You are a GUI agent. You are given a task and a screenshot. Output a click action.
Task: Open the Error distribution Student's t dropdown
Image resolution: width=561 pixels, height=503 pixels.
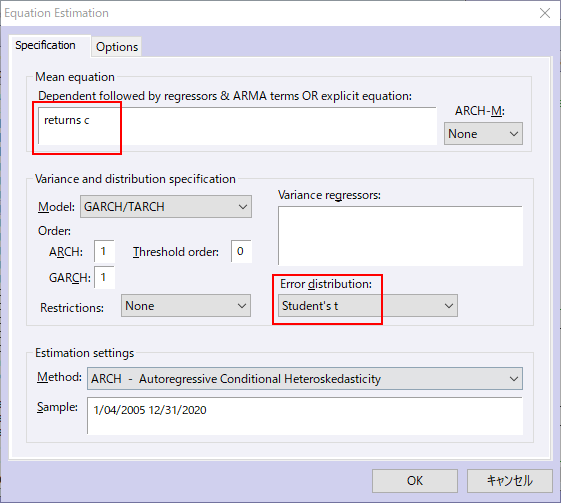click(x=368, y=306)
